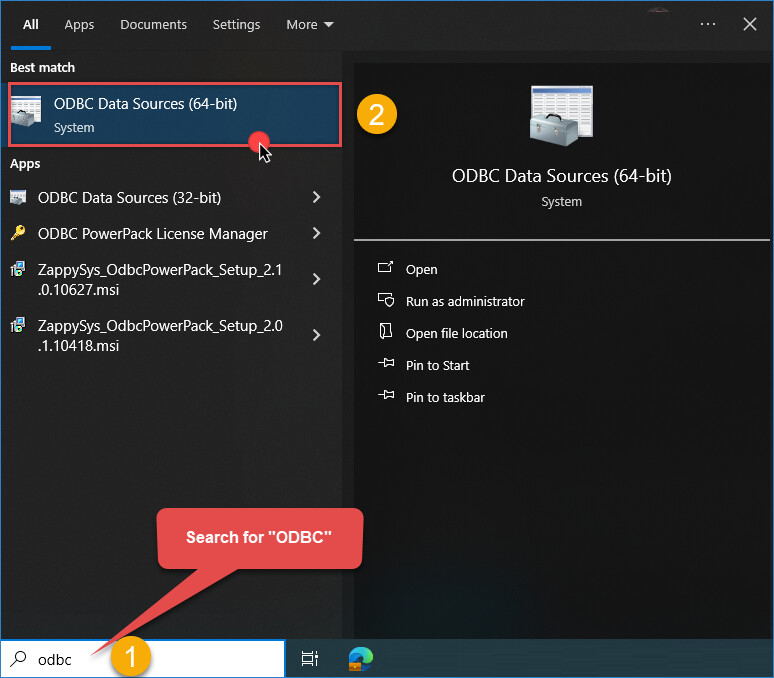Screen dimensions: 774x678
Task: Click the ODBC 32-bit app icon
Action: tap(18, 197)
